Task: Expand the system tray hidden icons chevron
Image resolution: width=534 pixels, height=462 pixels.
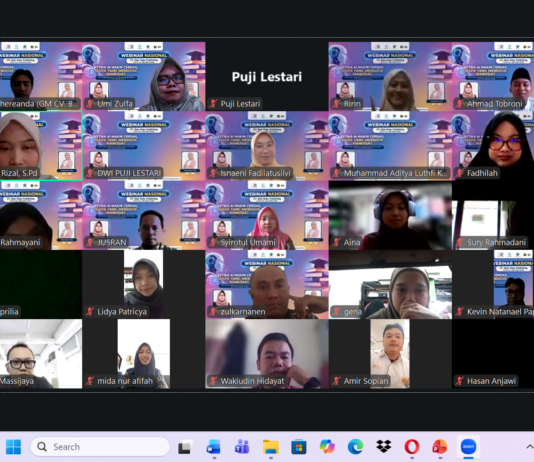Action: click(530, 447)
